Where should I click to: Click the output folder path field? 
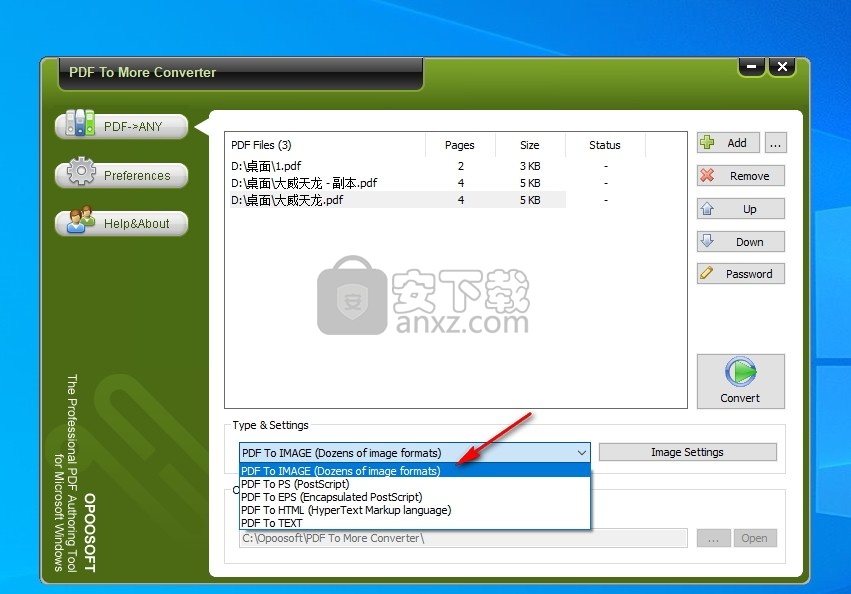coord(463,538)
